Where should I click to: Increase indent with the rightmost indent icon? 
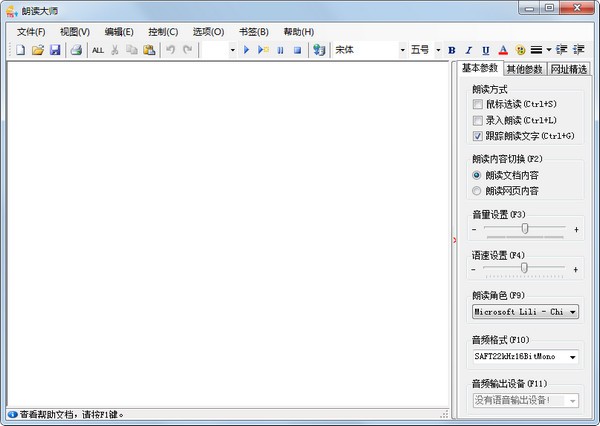(579, 49)
